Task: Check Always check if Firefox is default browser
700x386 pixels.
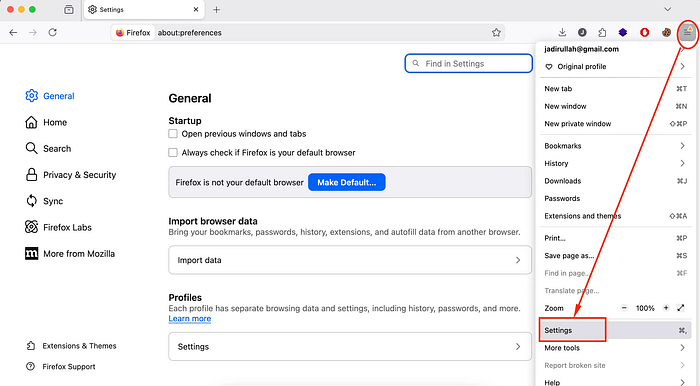Action: click(173, 153)
